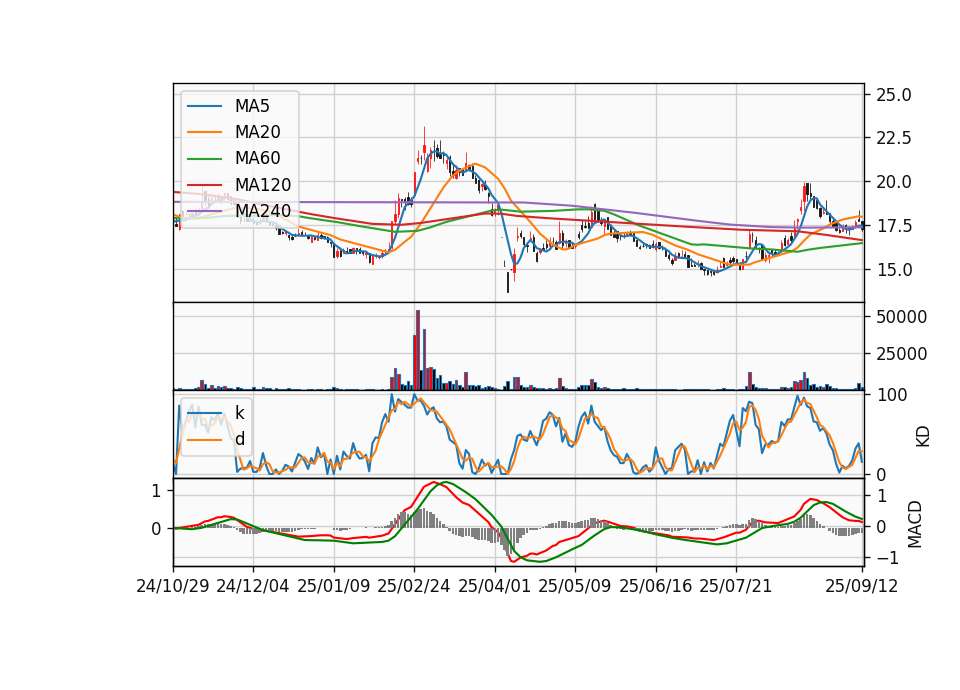Click the orange MA20 legend line swatch
This screenshot has width=960, height=690.
(204, 132)
